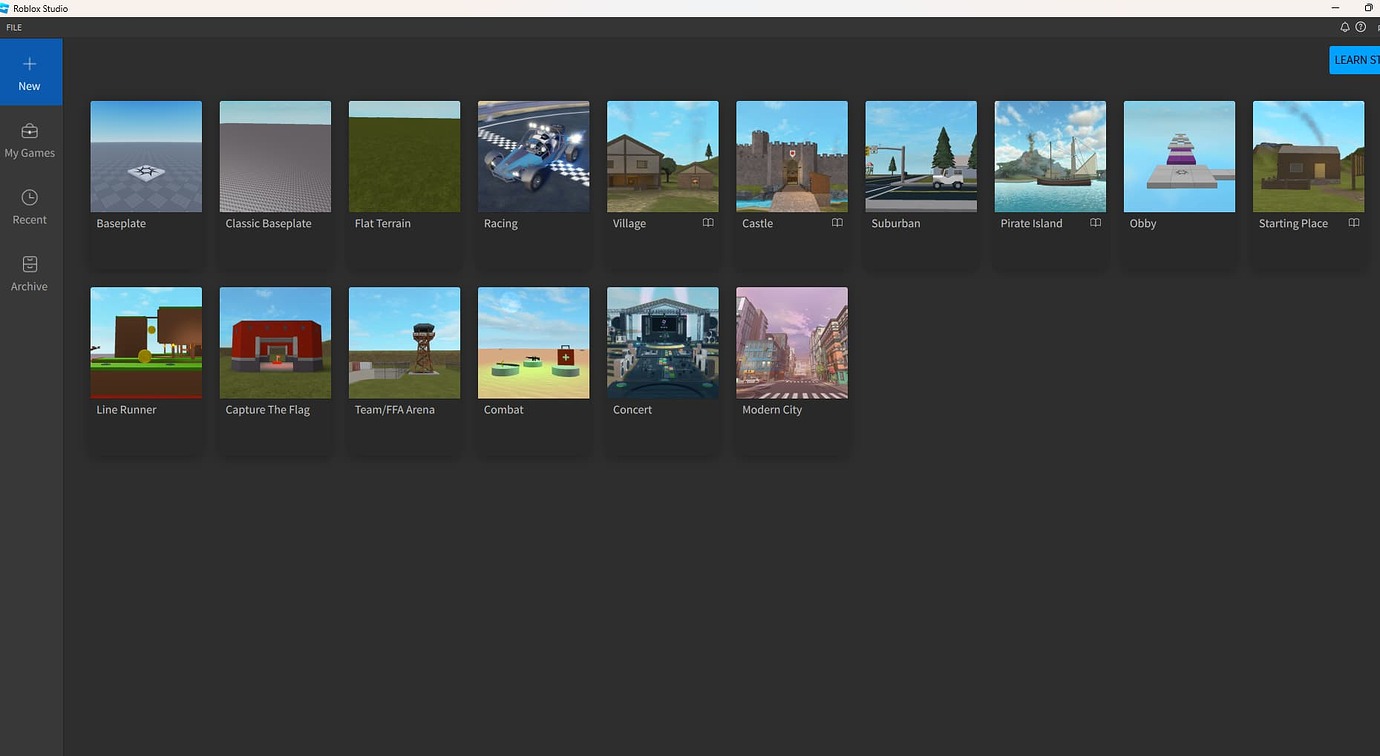Image resolution: width=1380 pixels, height=756 pixels.
Task: Click the notifications bell icon
Action: 1345,27
